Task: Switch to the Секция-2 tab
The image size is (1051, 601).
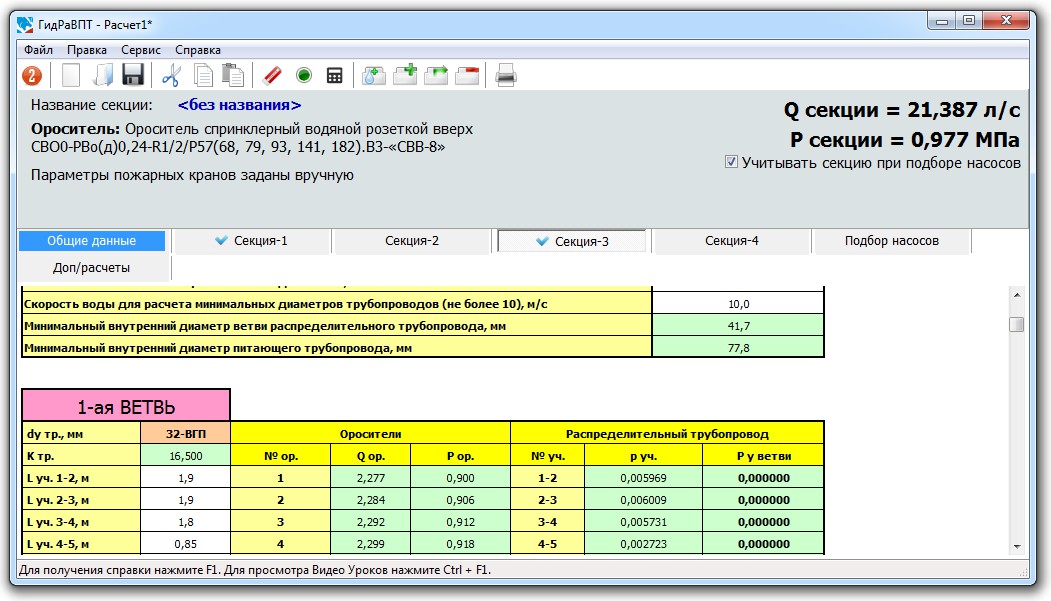Action: [412, 241]
